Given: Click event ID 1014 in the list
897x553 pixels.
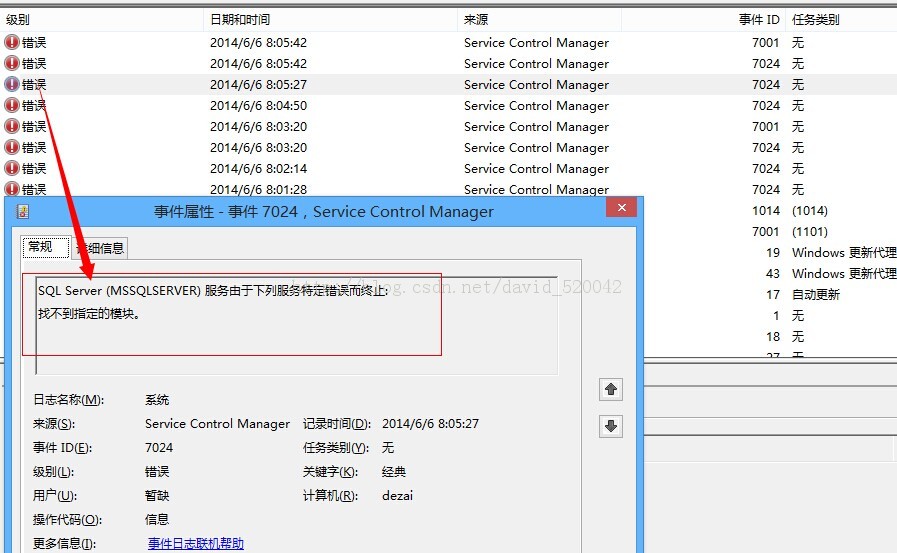Looking at the screenshot, I should pos(766,210).
